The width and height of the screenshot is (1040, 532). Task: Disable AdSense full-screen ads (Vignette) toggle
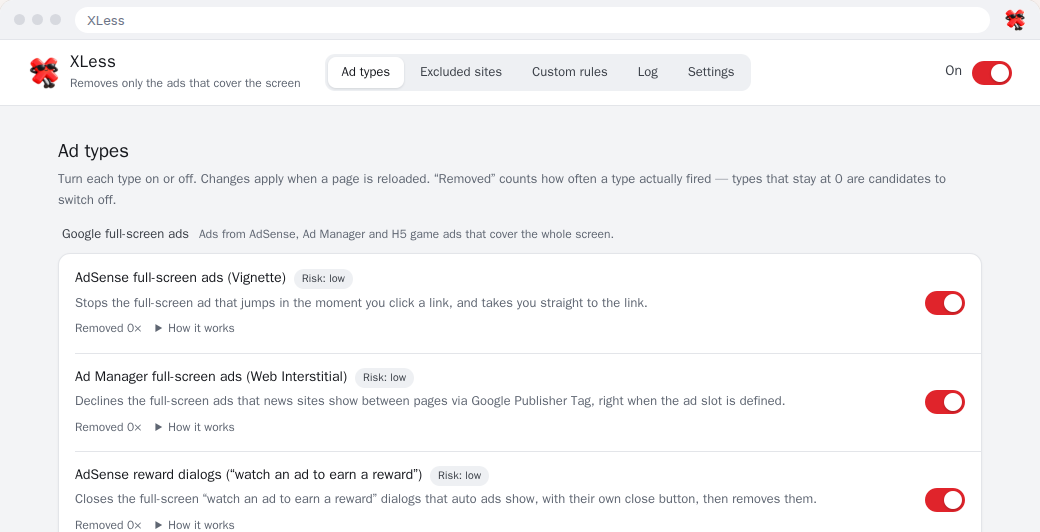pyautogui.click(x=944, y=303)
